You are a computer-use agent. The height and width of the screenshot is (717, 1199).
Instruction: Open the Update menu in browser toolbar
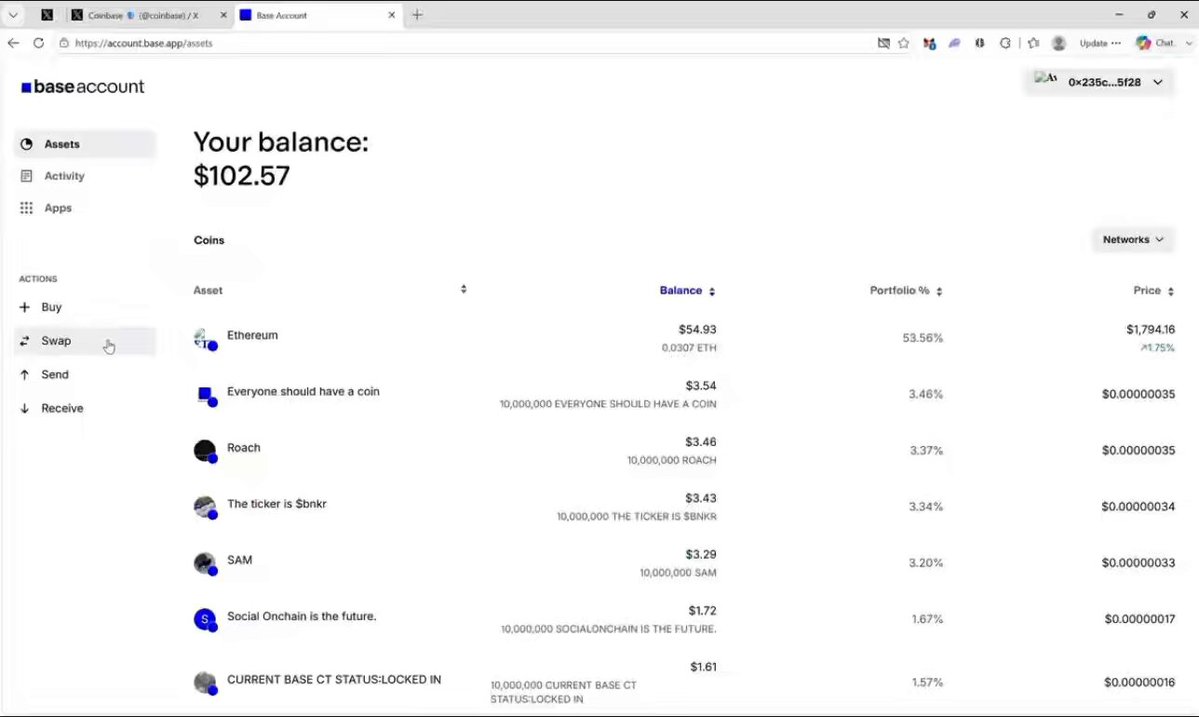pos(1100,44)
